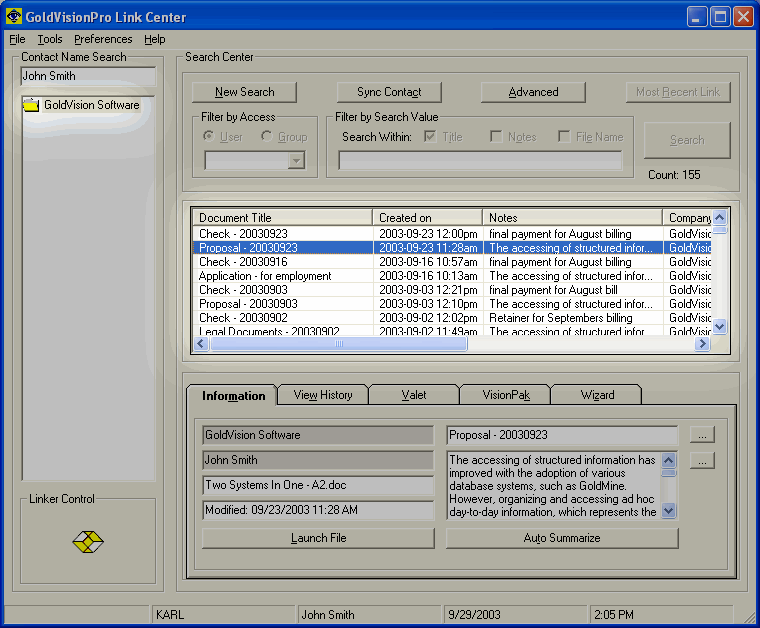
Task: Sort by the Notes column header
Action: point(572,218)
